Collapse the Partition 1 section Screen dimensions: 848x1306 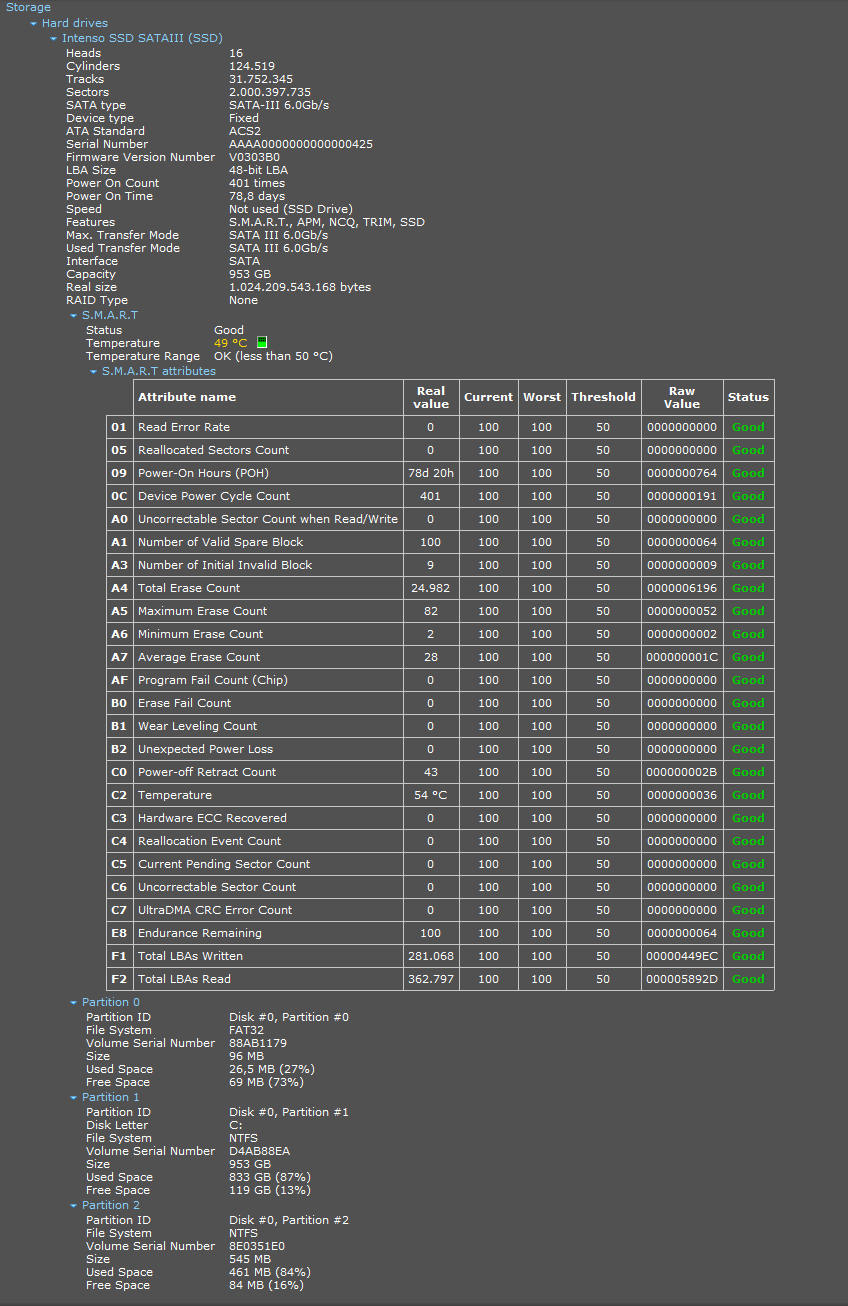click(x=74, y=1097)
